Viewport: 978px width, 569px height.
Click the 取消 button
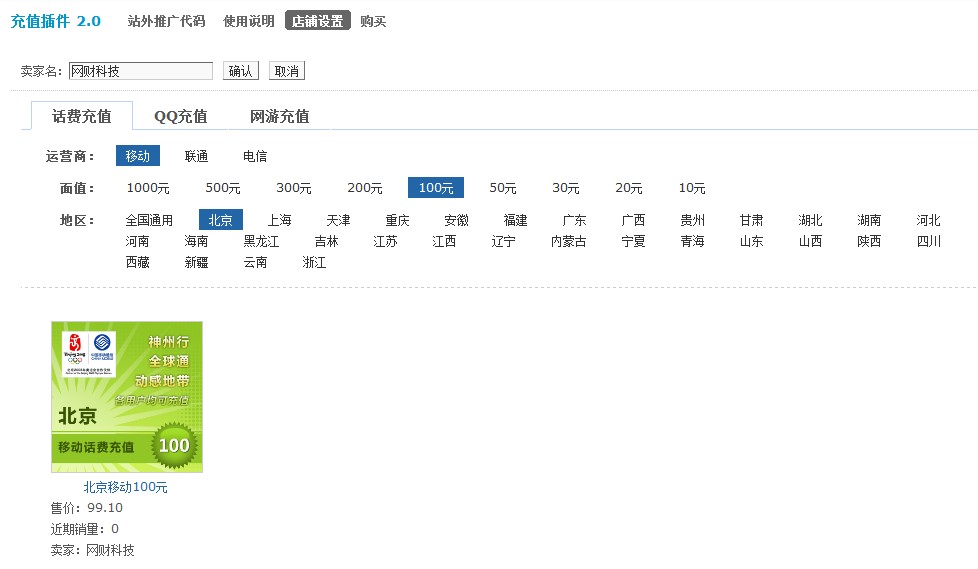287,71
